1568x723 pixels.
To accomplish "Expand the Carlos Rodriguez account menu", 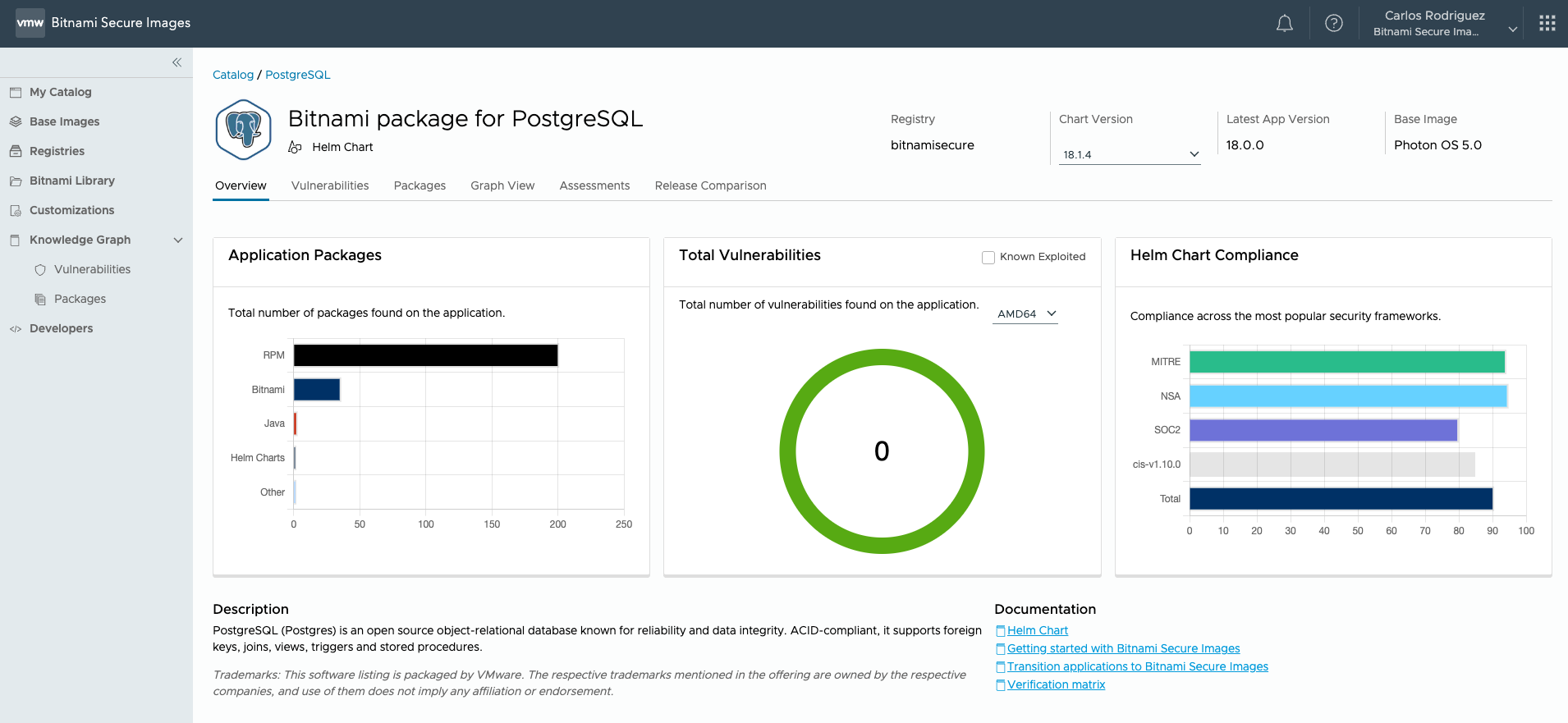I will click(x=1512, y=30).
